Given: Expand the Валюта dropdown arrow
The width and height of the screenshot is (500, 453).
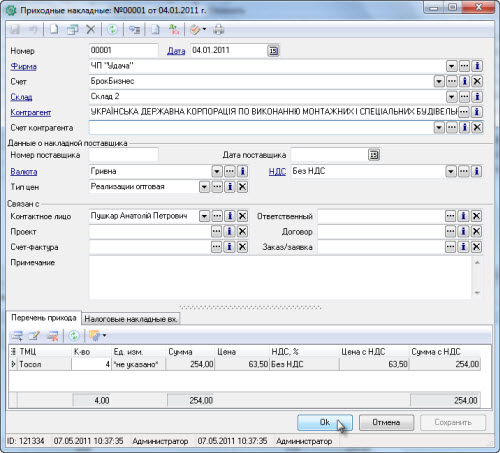Looking at the screenshot, I should [x=217, y=171].
